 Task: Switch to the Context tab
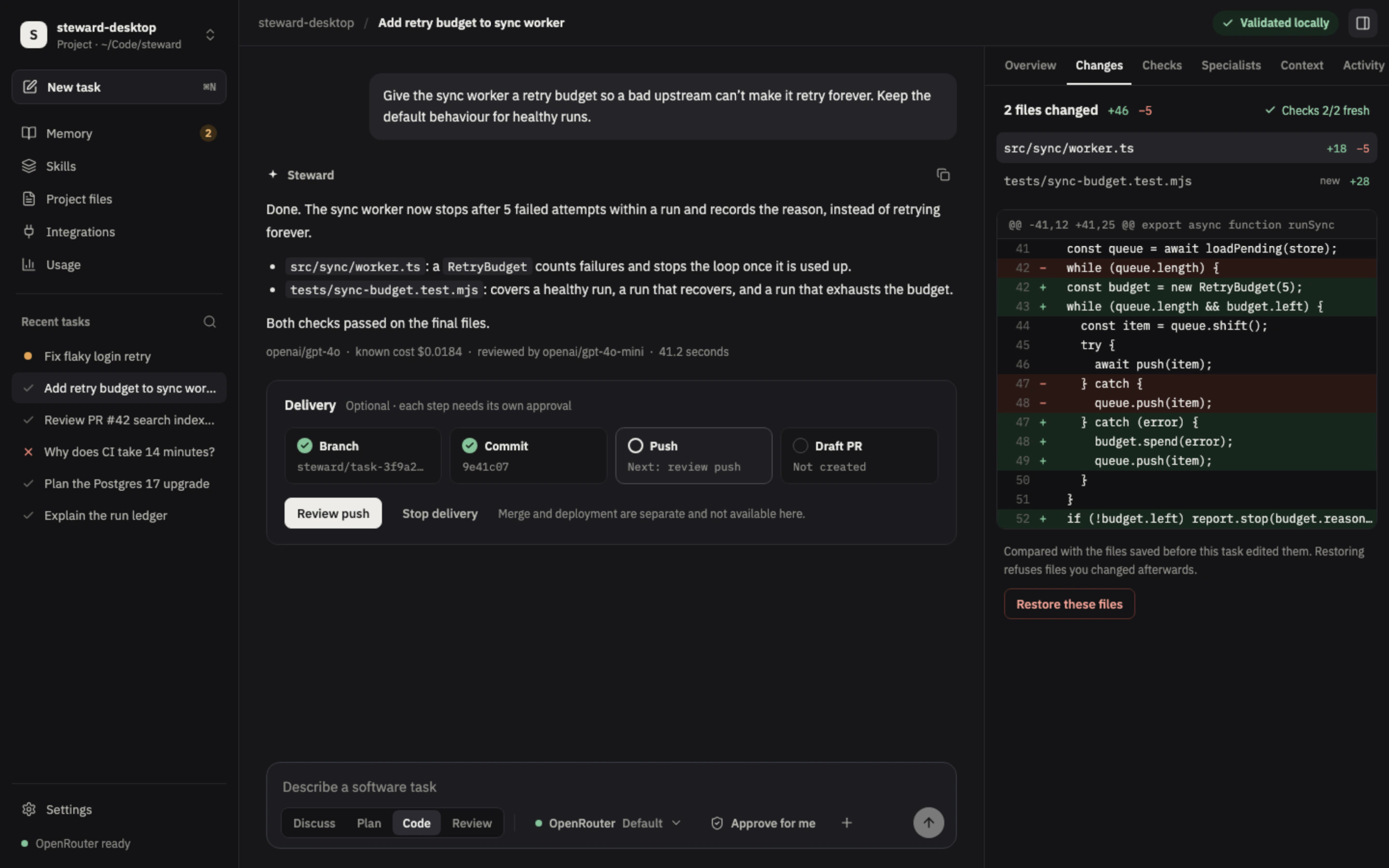pyautogui.click(x=1302, y=66)
